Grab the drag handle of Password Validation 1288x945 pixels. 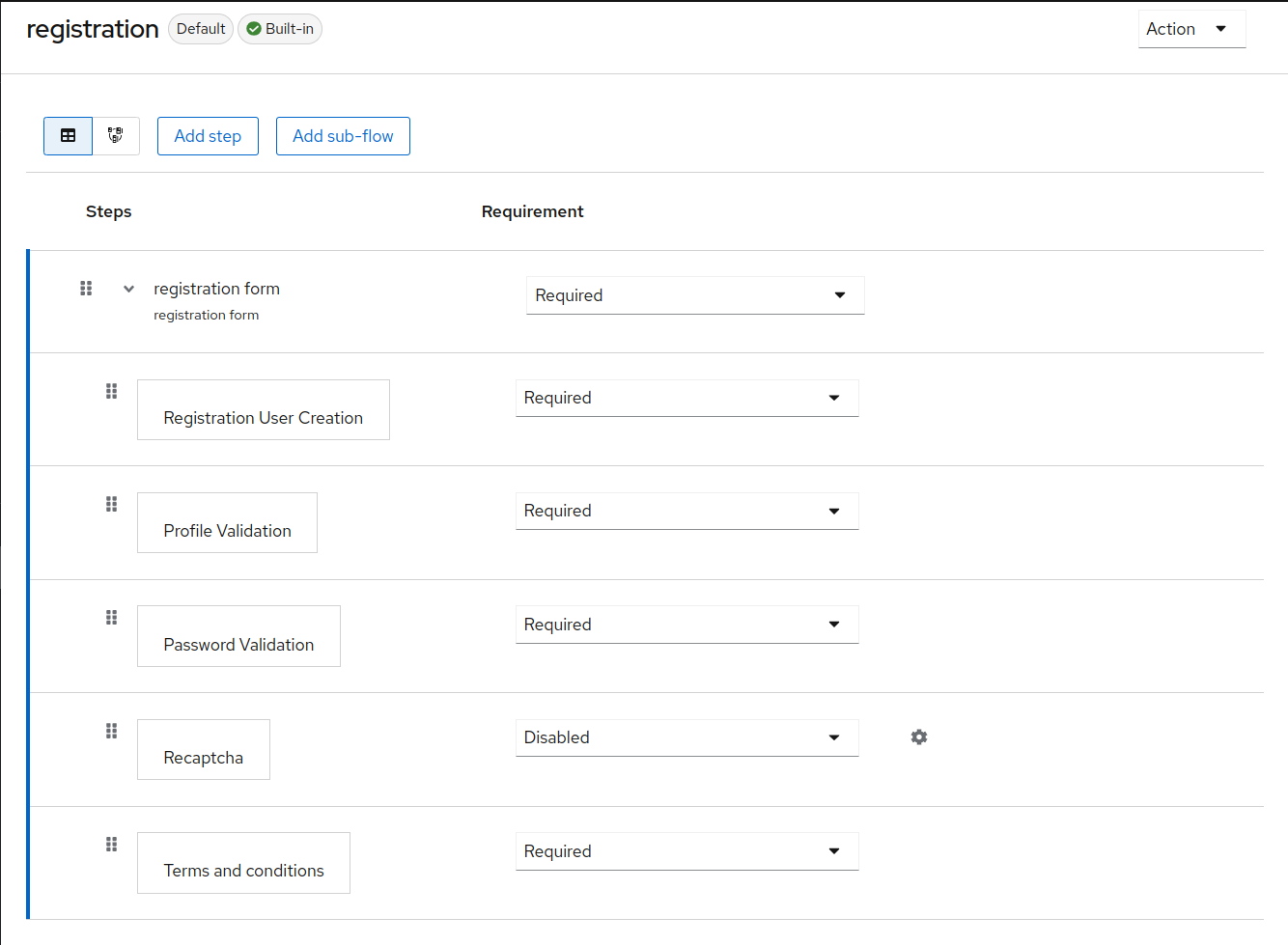(x=111, y=617)
